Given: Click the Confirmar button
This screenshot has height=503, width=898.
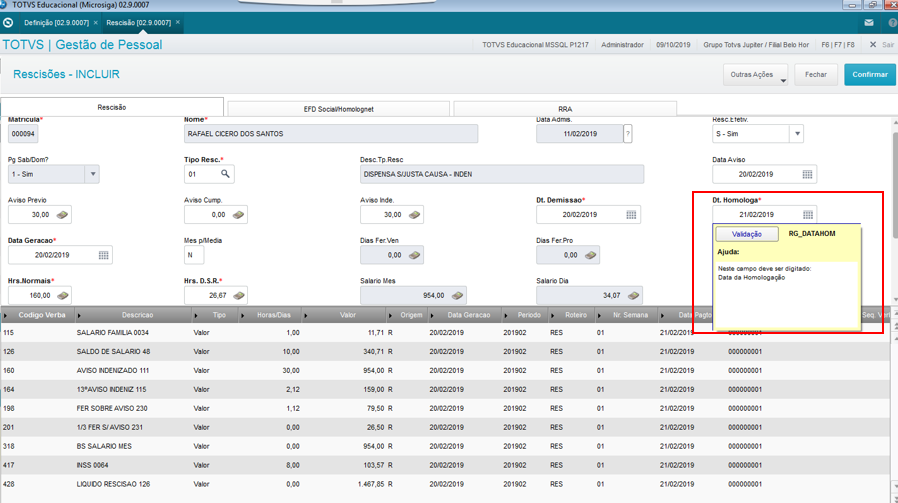Looking at the screenshot, I should pos(870,74).
